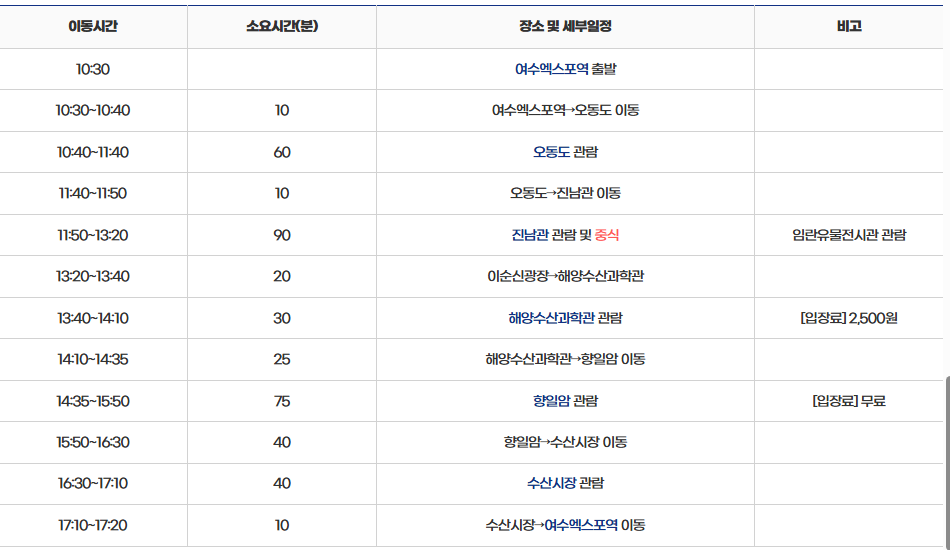950x550 pixels.
Task: Click 향일암→수산시장 이동 text
Action: (565, 442)
